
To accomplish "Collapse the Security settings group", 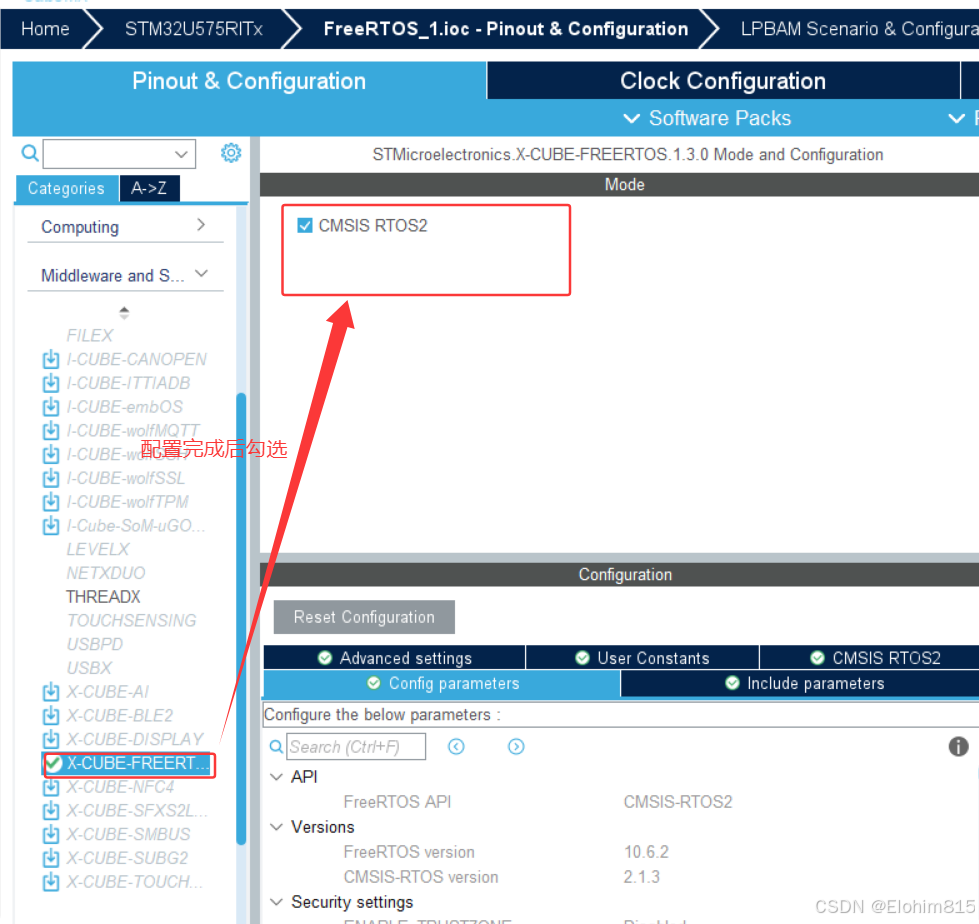I will pyautogui.click(x=276, y=902).
